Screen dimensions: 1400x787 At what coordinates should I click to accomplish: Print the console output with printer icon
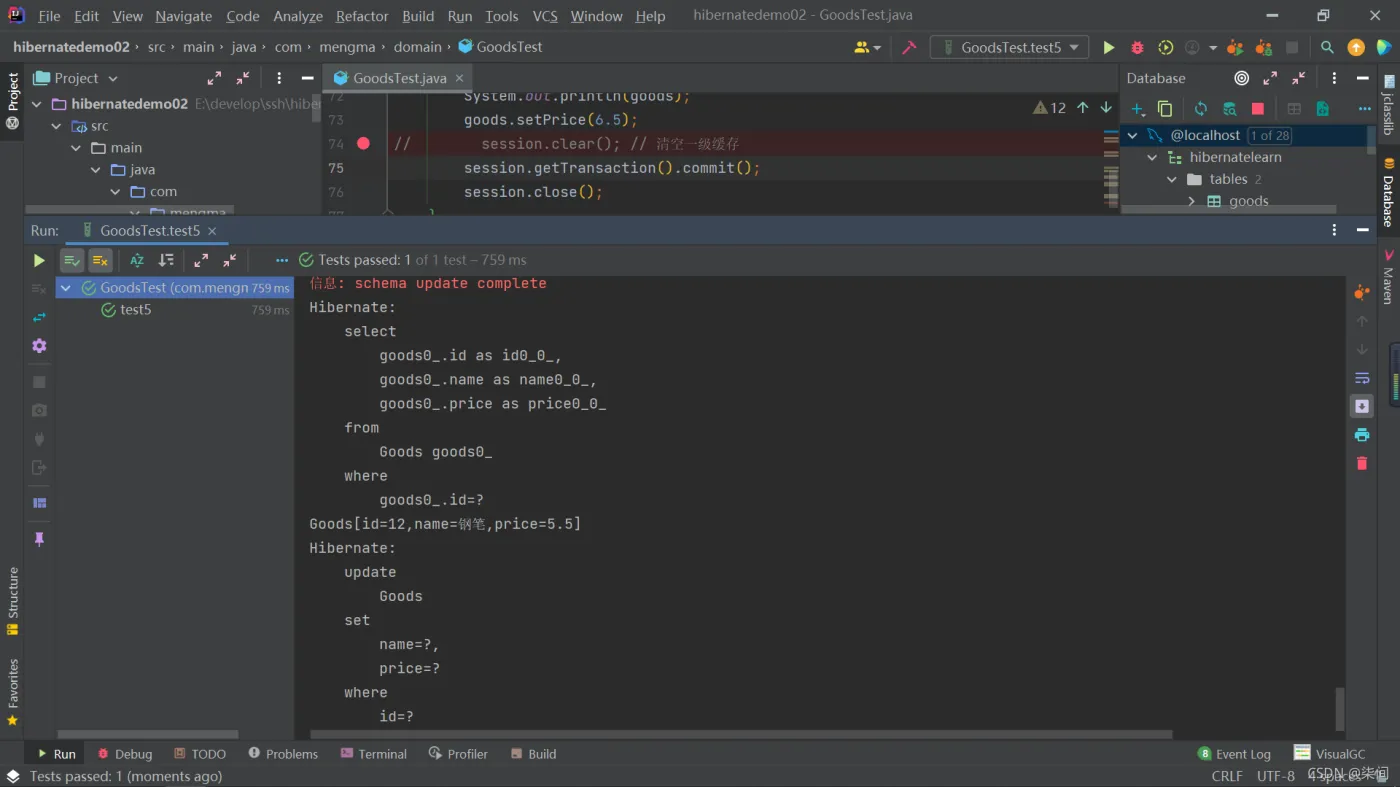(x=1361, y=435)
